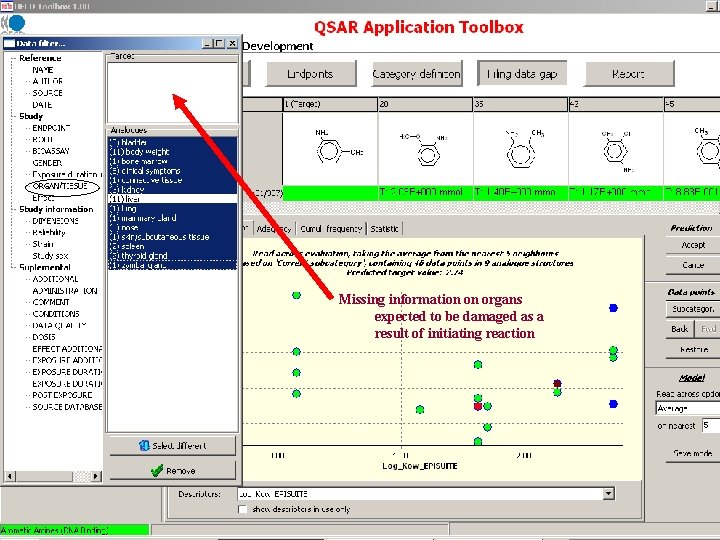Select kidney in the Analogues list
The width and height of the screenshot is (720, 540).
tap(172, 189)
